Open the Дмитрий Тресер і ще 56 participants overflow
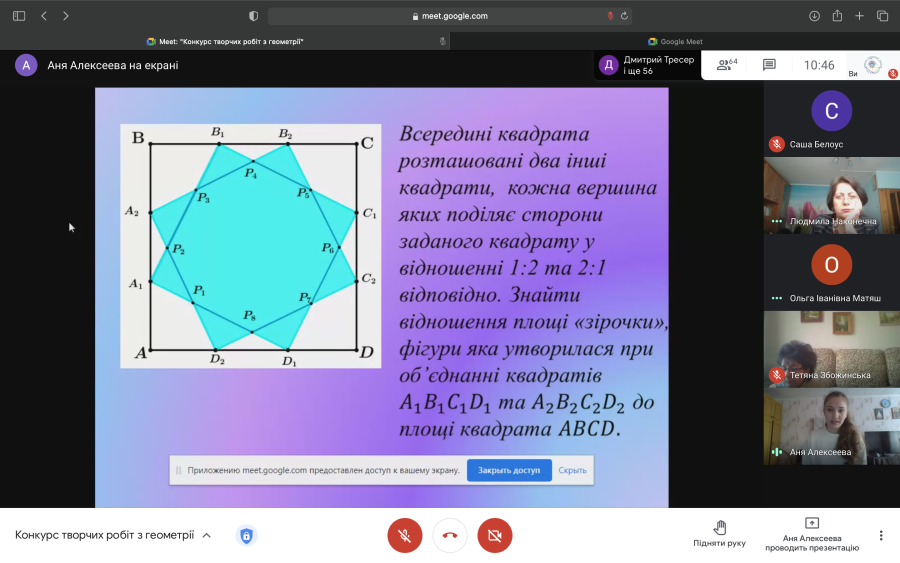 [x=647, y=65]
